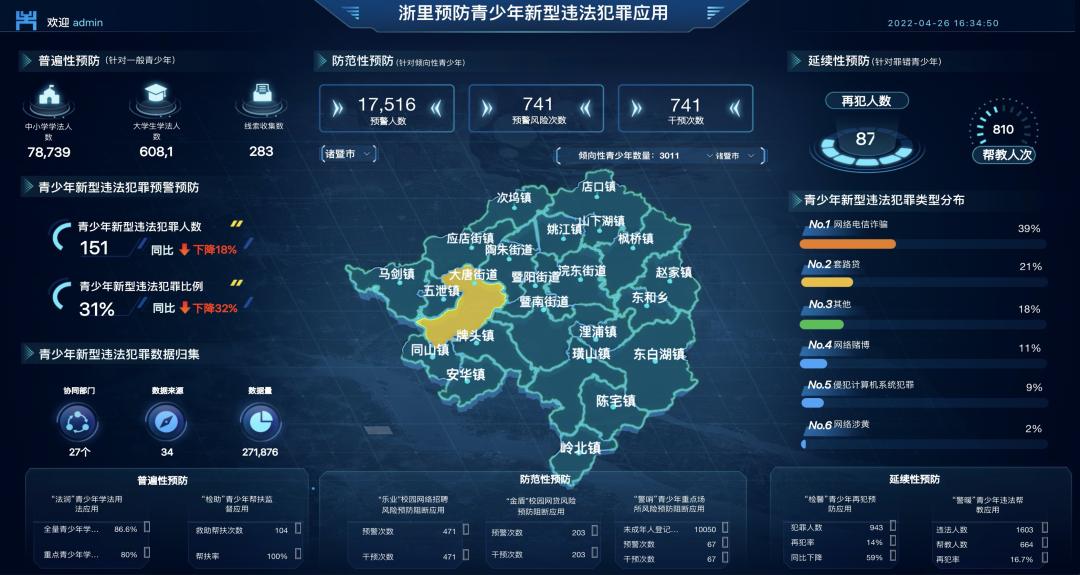Select 安华镇 on the map
Image resolution: width=1080 pixels, height=575 pixels.
pos(466,375)
